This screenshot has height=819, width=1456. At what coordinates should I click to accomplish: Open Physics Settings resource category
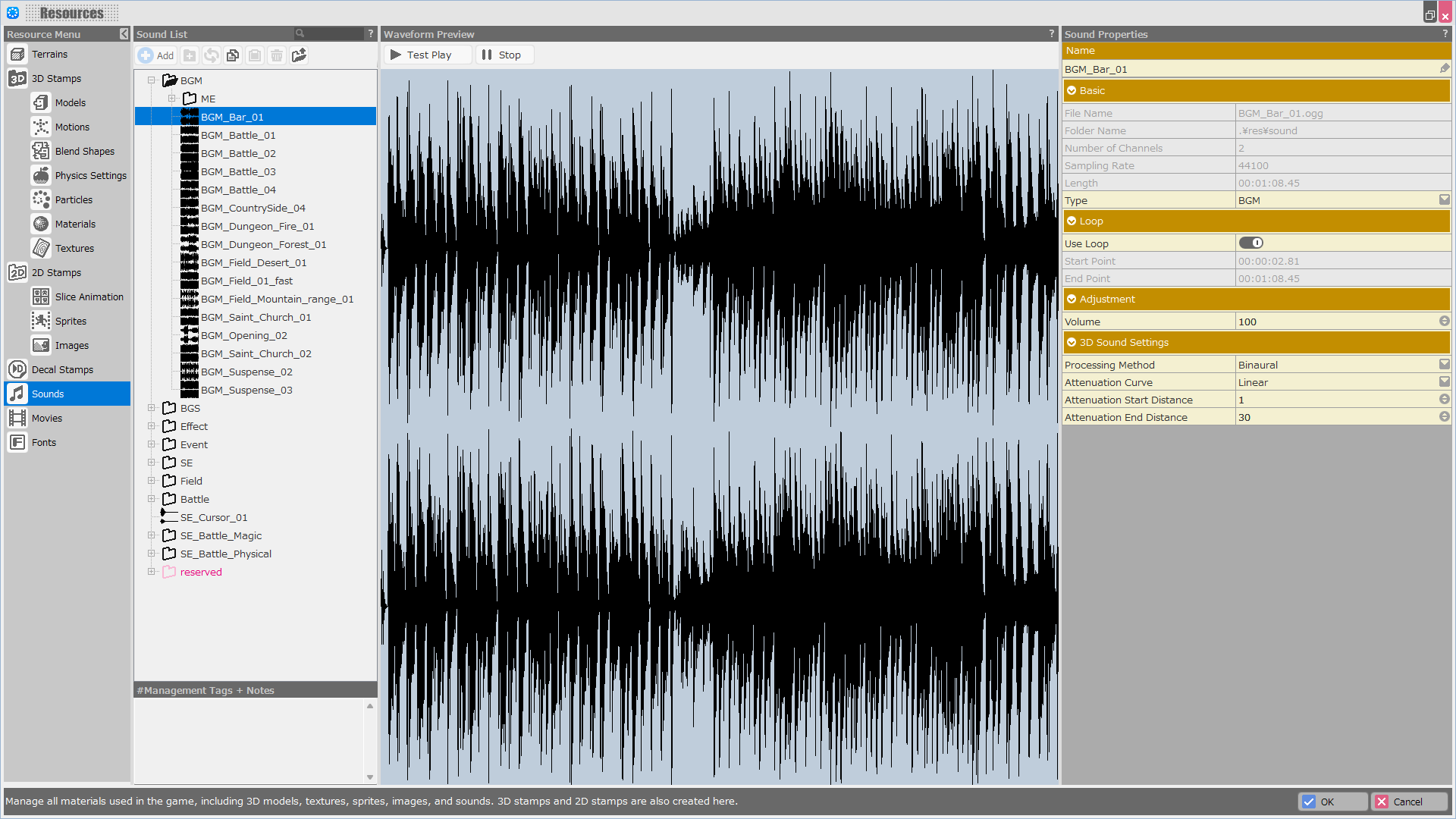(x=90, y=175)
